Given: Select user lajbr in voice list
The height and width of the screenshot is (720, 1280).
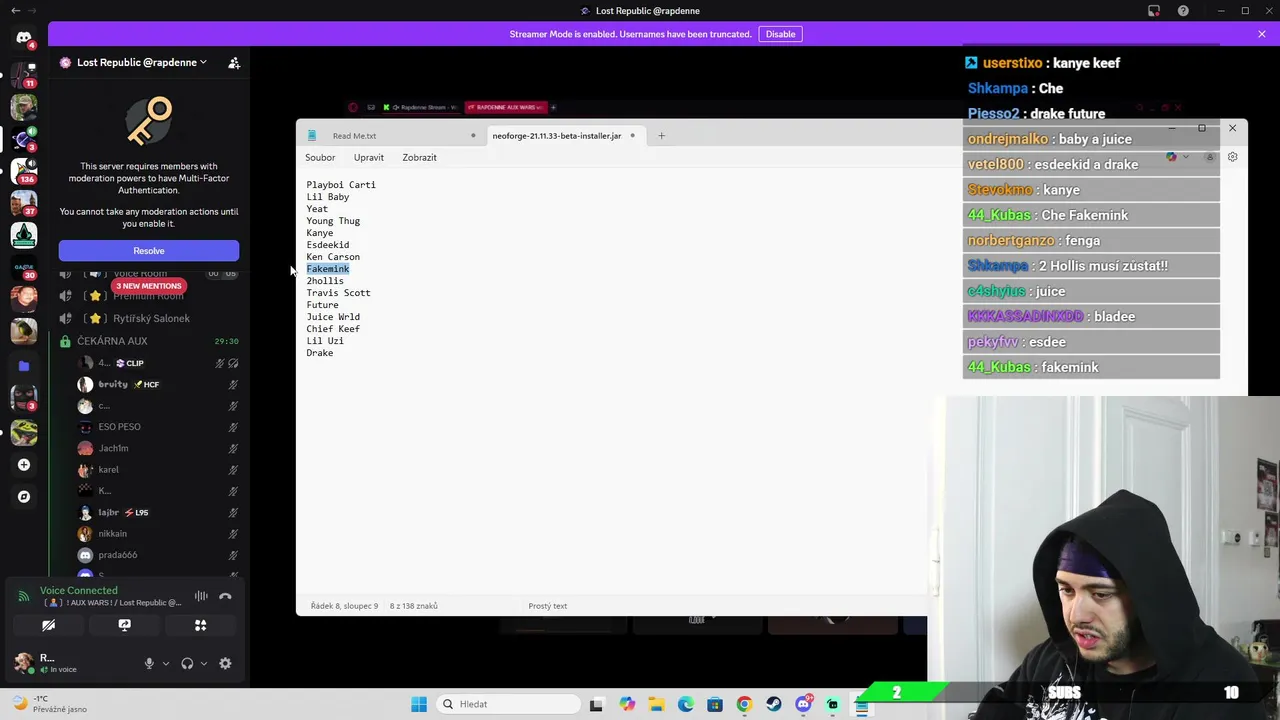Looking at the screenshot, I should click(108, 512).
